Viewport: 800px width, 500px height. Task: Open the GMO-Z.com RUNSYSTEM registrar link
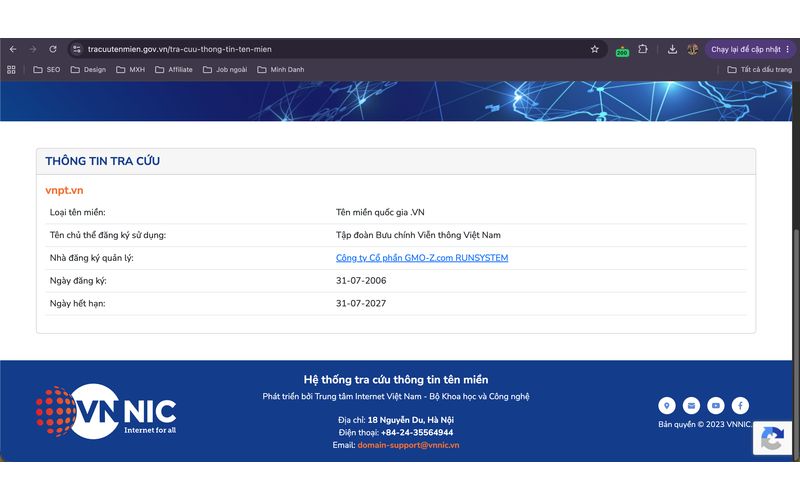[x=422, y=258]
